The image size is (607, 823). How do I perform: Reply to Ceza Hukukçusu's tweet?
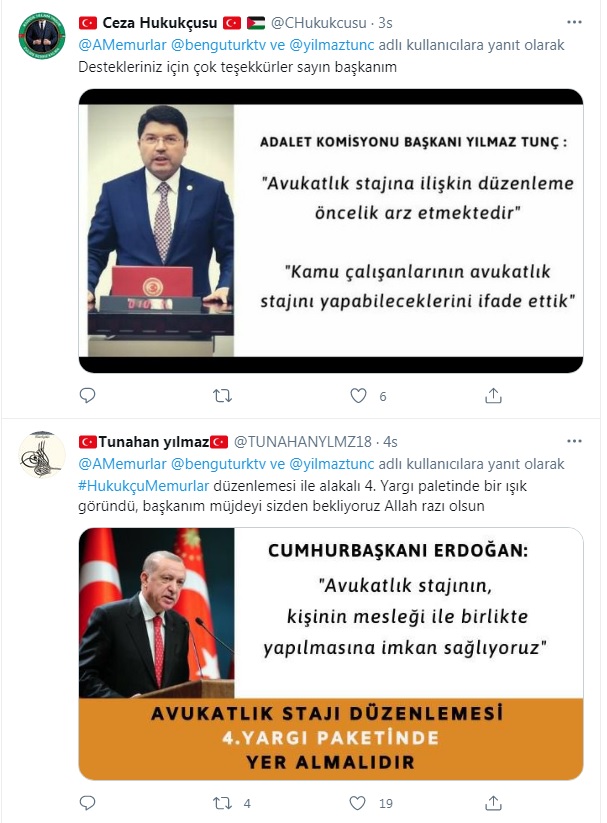coord(87,395)
